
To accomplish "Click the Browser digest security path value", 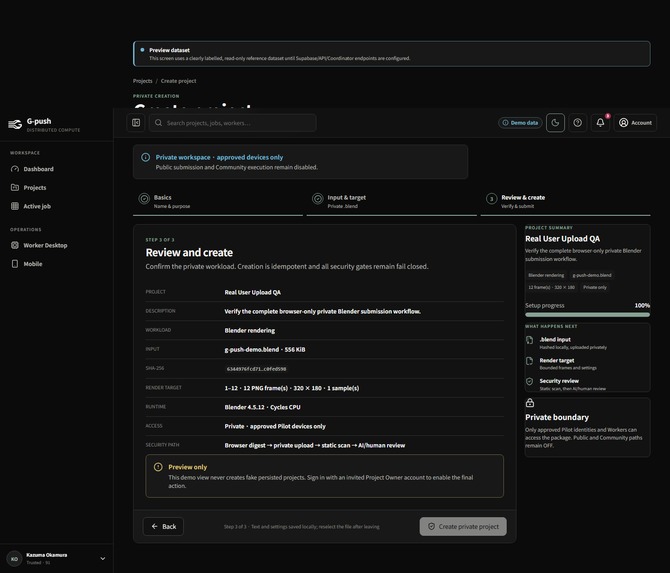I will click(x=315, y=446).
